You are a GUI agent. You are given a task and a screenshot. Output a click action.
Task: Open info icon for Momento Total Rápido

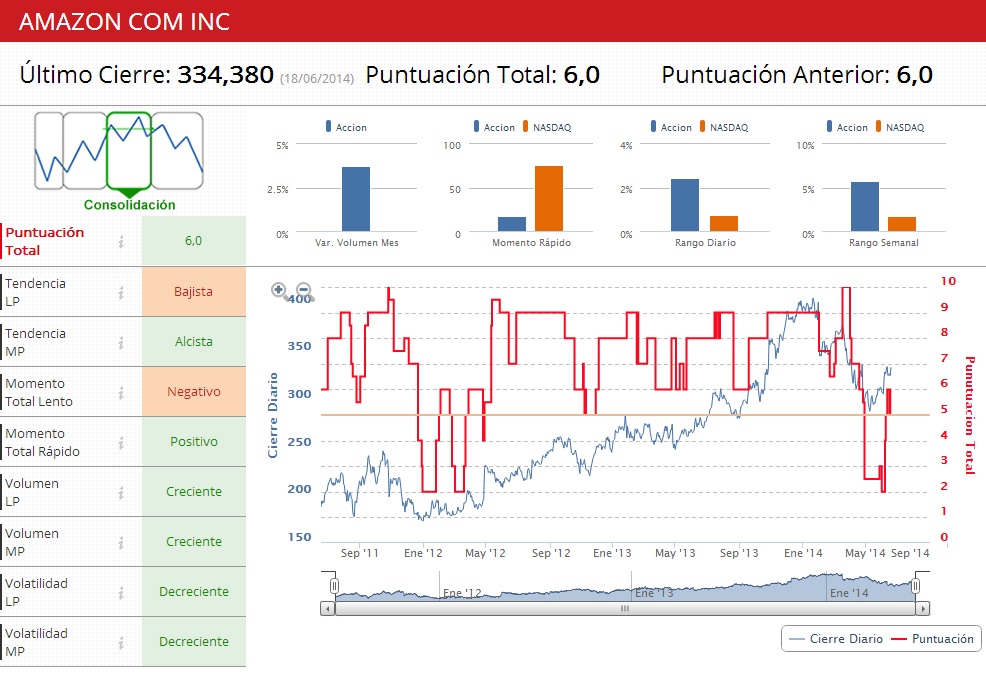pyautogui.click(x=121, y=443)
